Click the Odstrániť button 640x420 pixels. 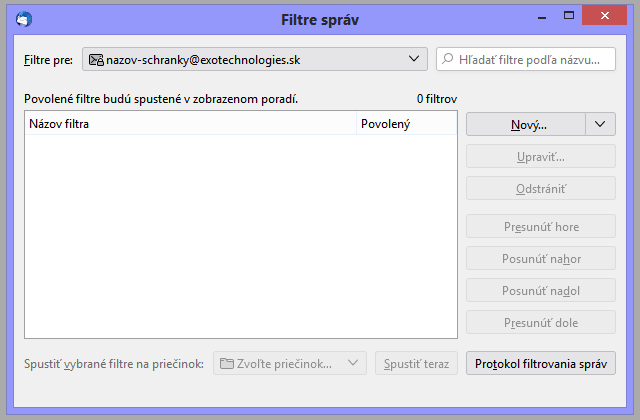point(541,188)
